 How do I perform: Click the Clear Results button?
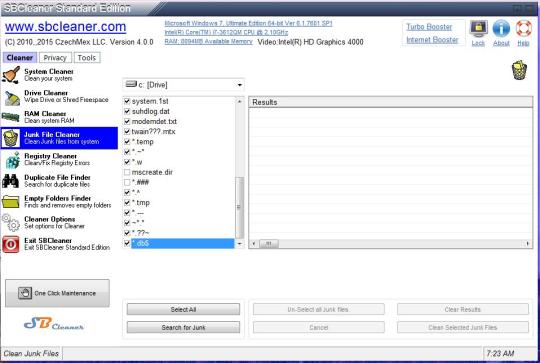463,309
